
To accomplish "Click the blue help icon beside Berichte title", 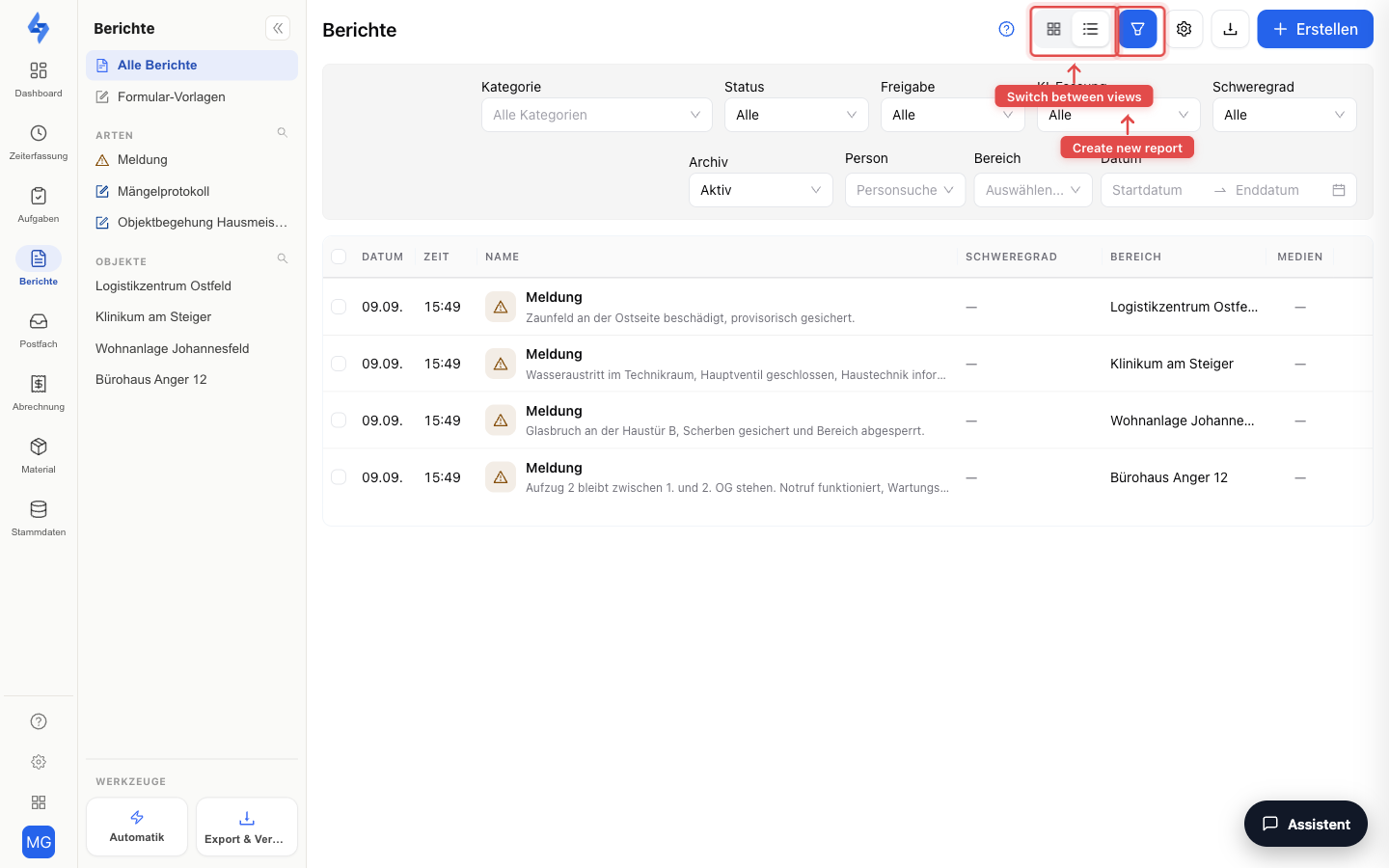I will point(1006,29).
